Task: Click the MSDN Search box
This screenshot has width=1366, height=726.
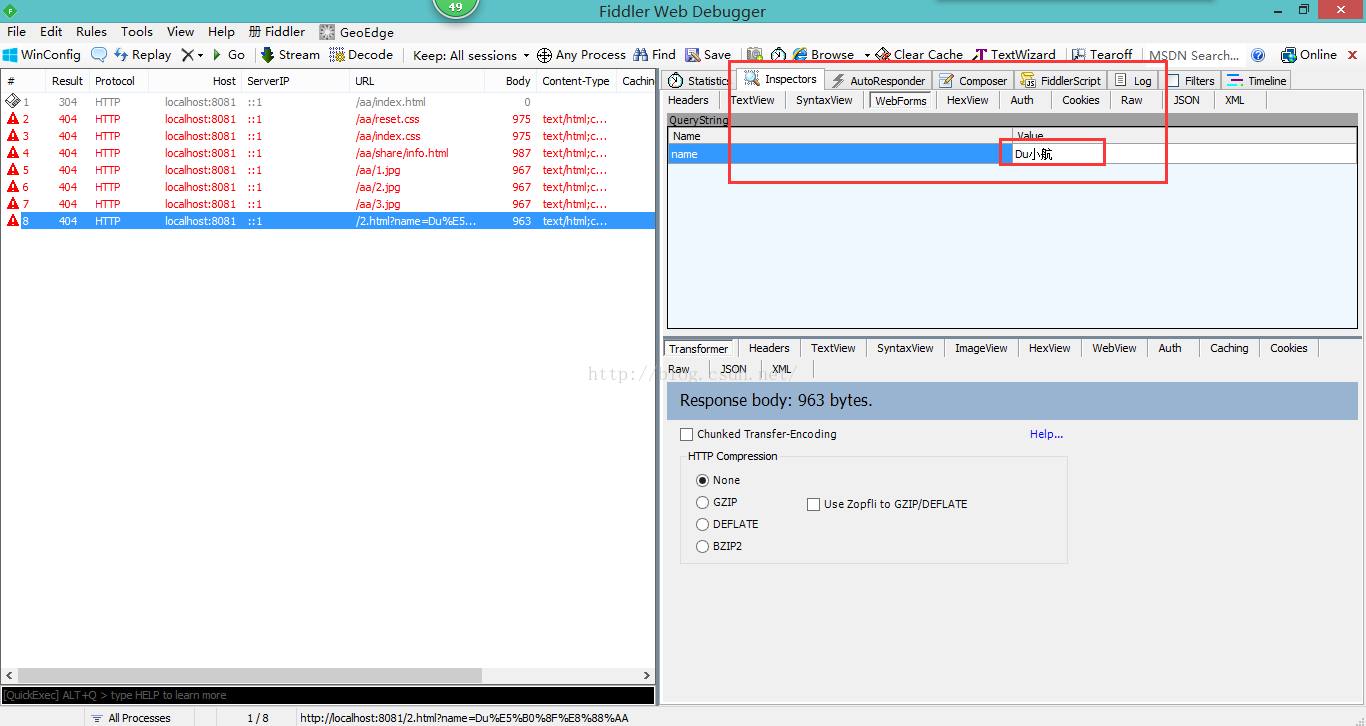Action: (1194, 55)
